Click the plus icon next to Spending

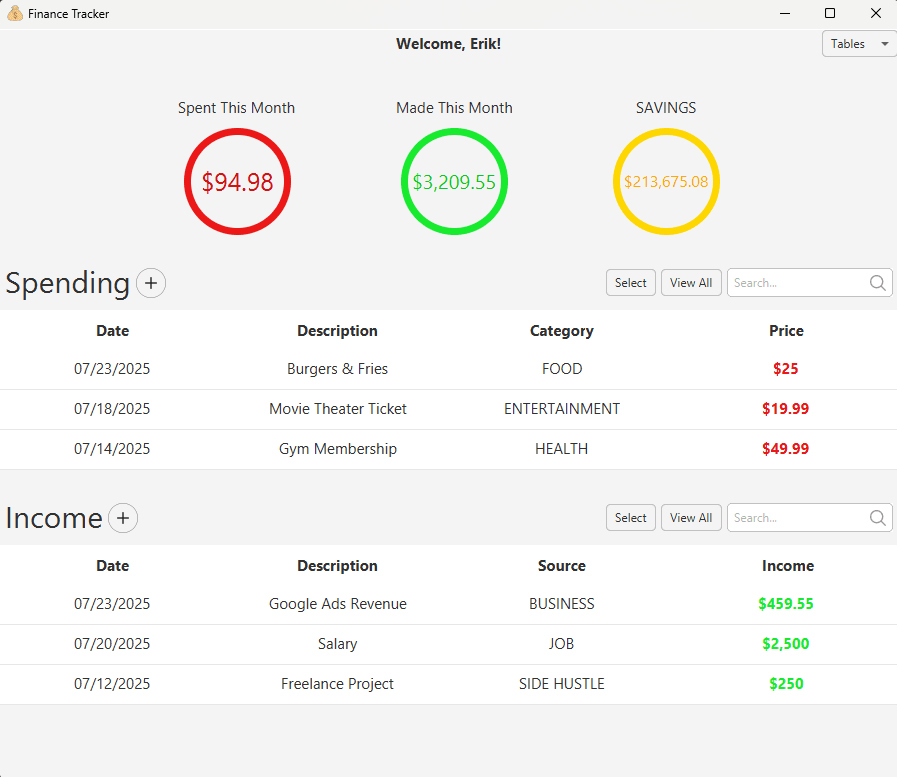(151, 283)
